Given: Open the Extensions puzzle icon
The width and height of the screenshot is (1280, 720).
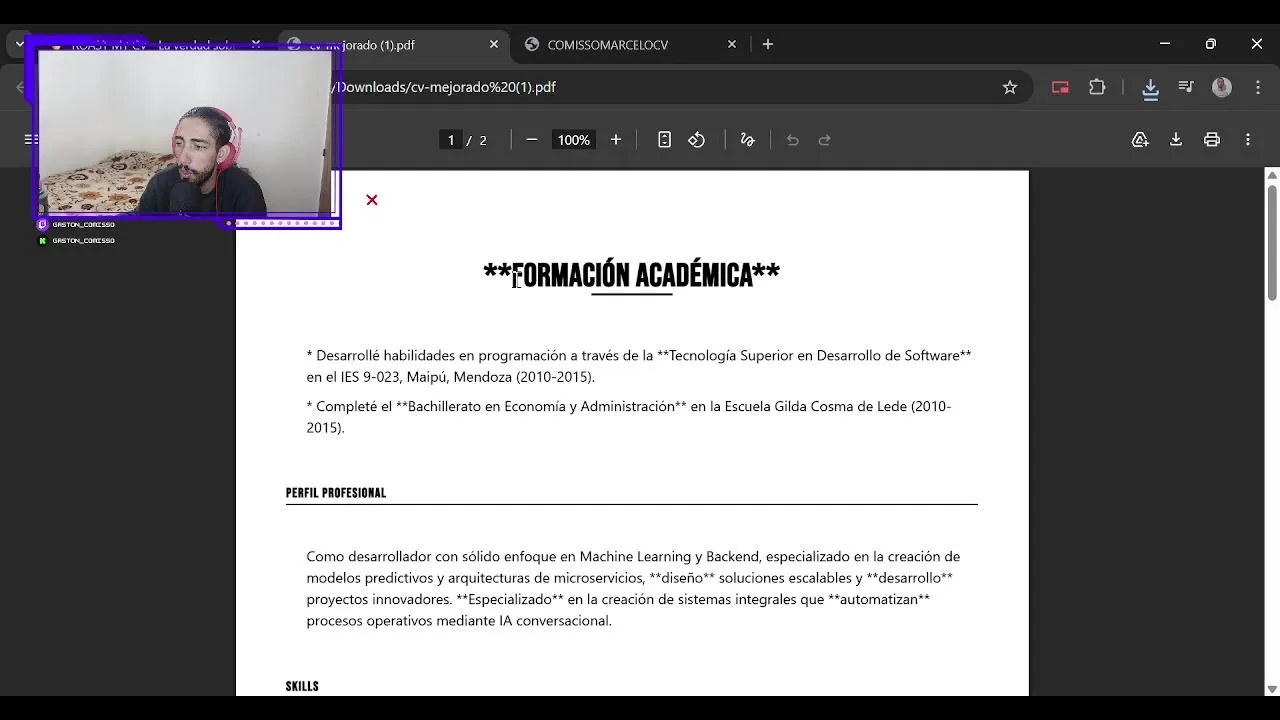Looking at the screenshot, I should coord(1097,87).
